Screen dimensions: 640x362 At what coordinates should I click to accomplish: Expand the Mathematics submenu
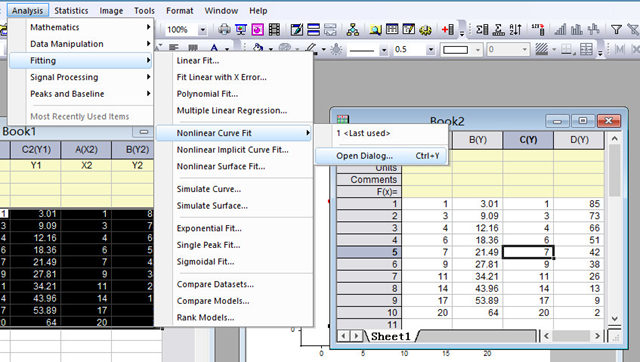click(x=81, y=27)
